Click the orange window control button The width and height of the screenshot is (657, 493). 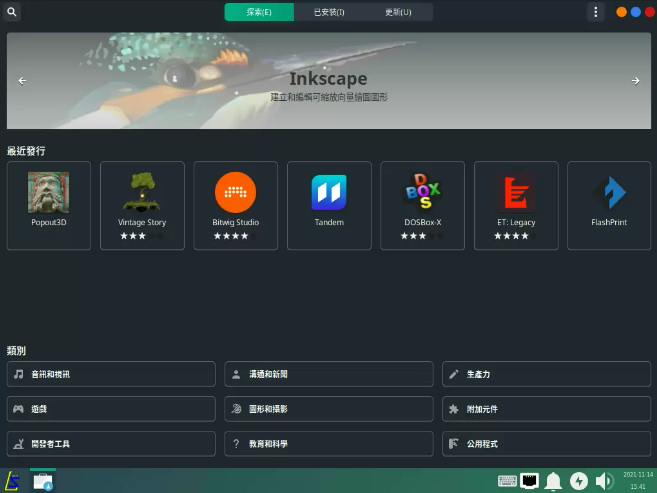(621, 12)
